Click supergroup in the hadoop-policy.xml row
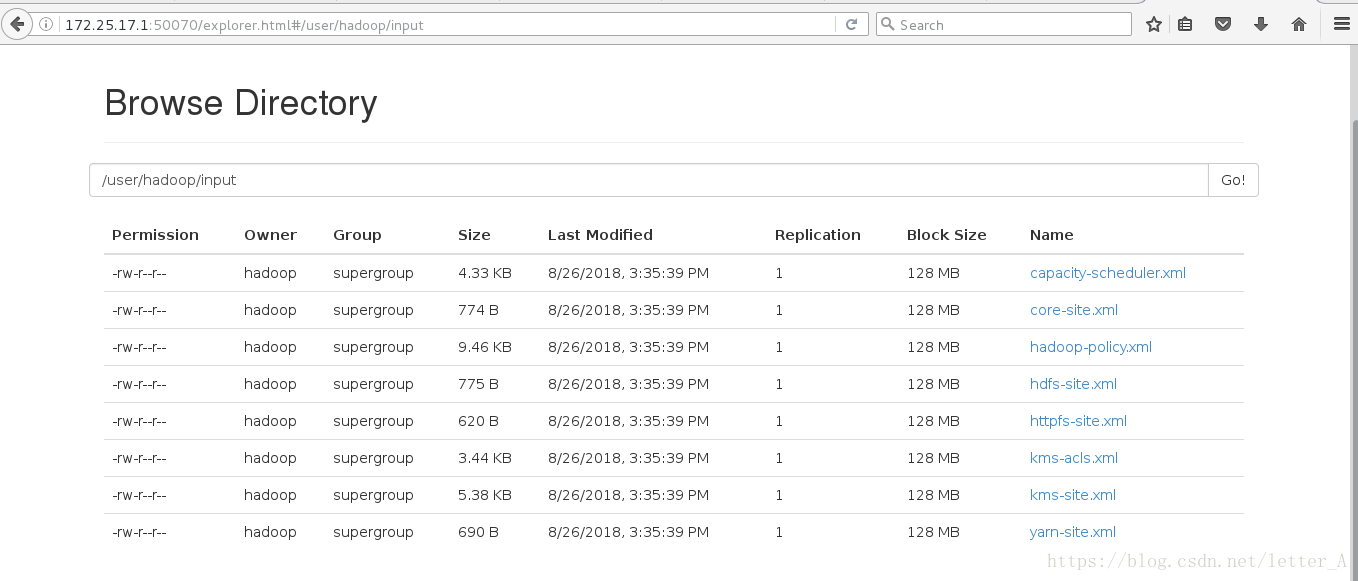This screenshot has width=1358, height=581. 373,347
